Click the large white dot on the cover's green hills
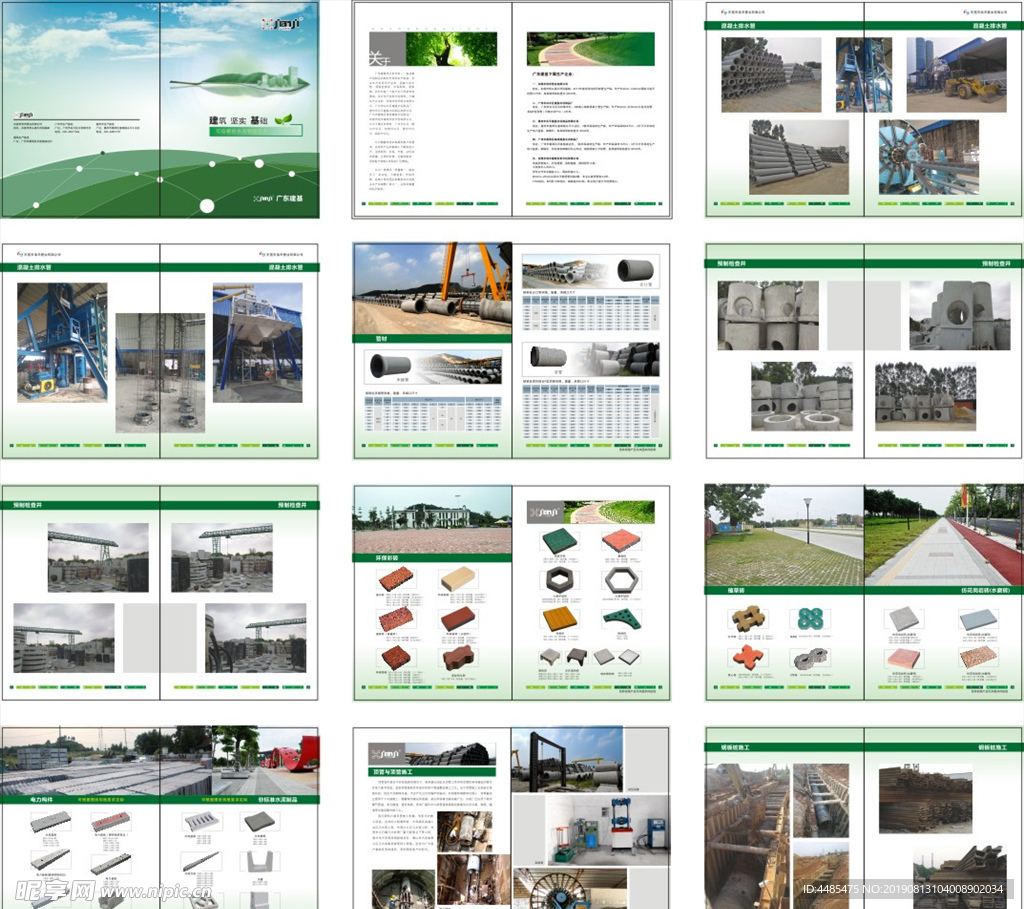1024x909 pixels. click(207, 206)
